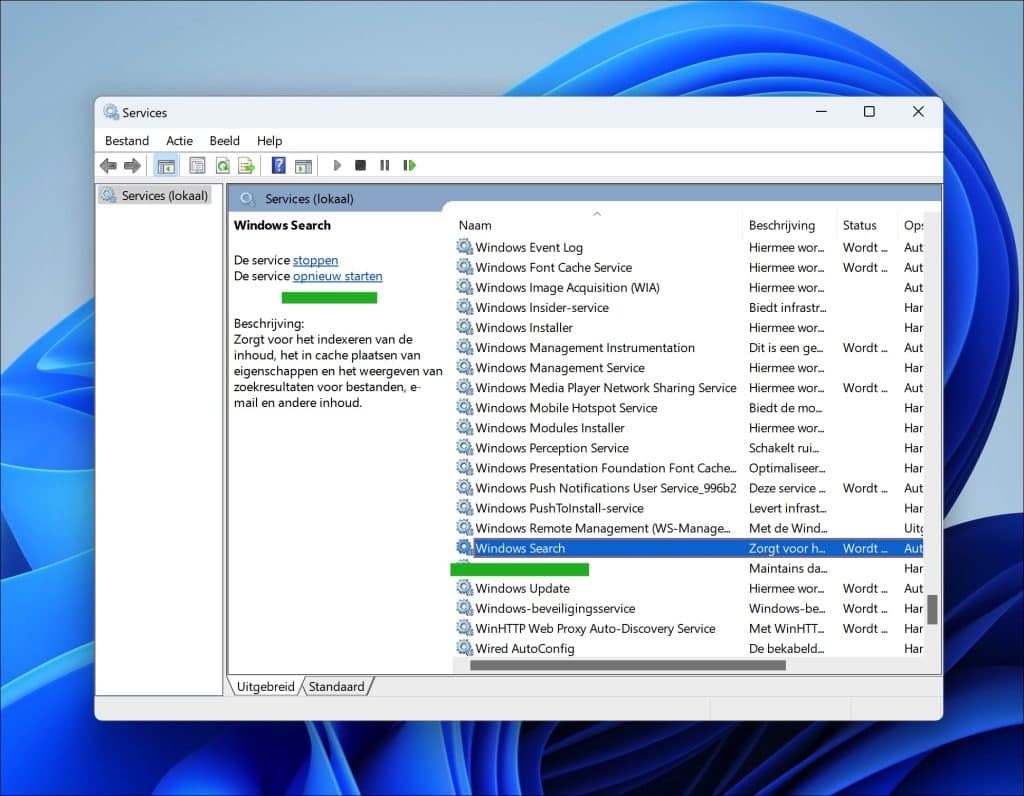The width and height of the screenshot is (1024, 796).
Task: Select Windows-beveiligingsservice row
Action: point(555,608)
